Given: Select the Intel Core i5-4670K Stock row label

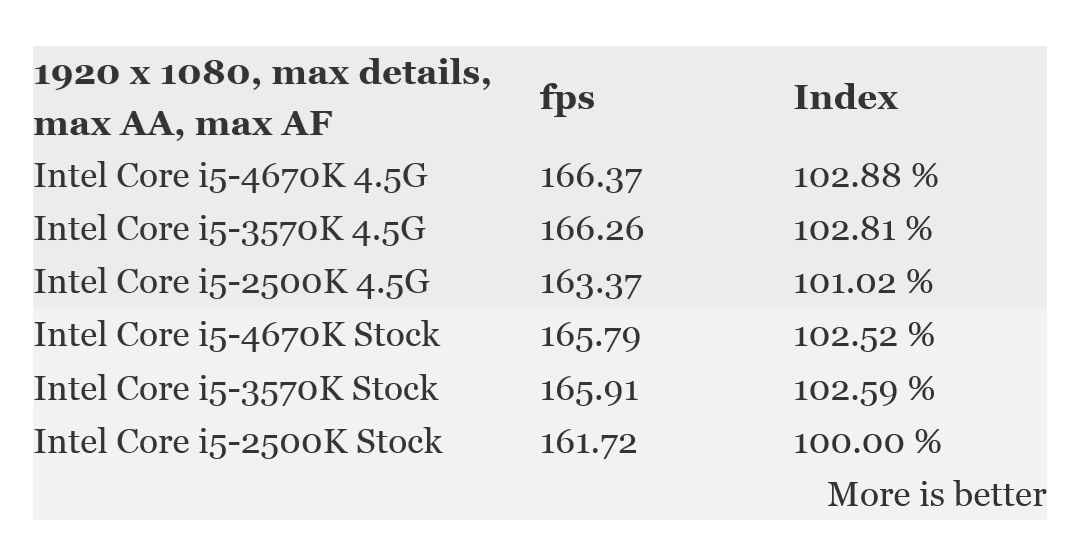Looking at the screenshot, I should (236, 335).
